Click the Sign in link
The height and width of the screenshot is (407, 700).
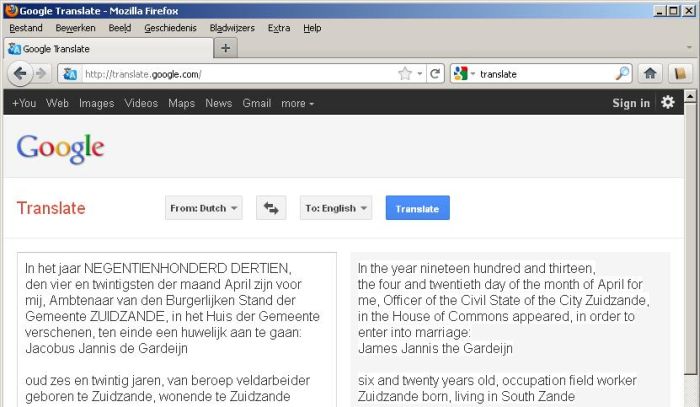[631, 103]
